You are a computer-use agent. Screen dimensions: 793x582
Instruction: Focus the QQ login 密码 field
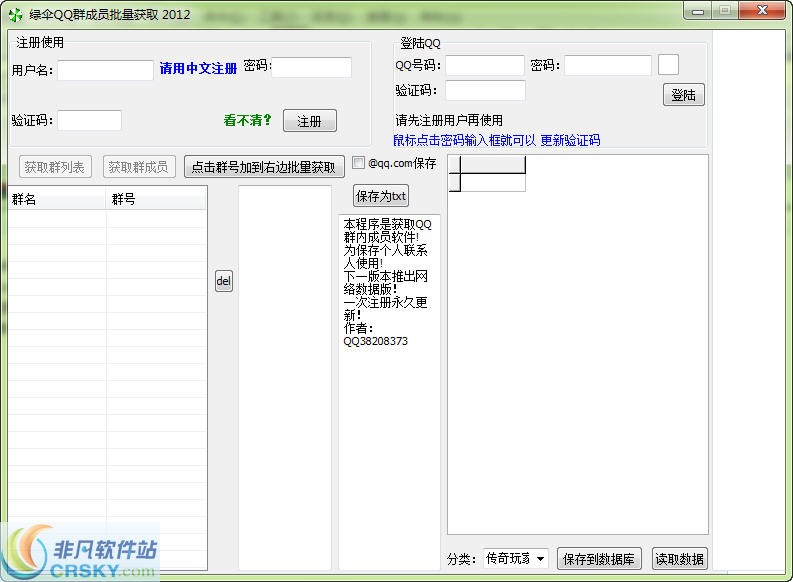point(608,65)
